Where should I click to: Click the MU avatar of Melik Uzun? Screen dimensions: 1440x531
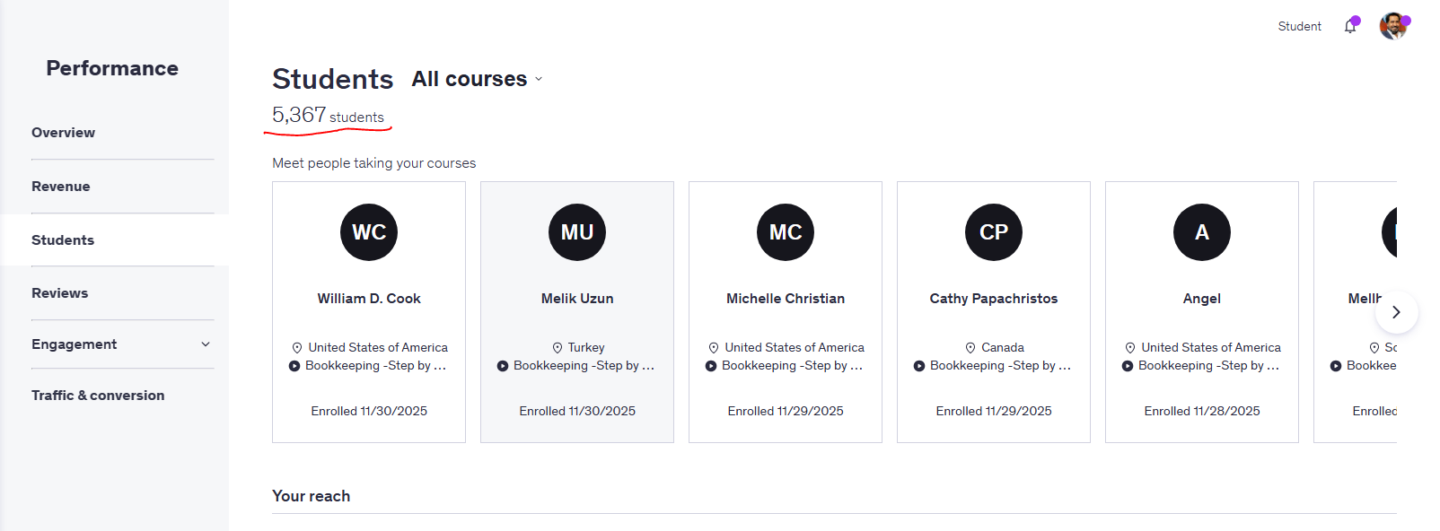(577, 232)
